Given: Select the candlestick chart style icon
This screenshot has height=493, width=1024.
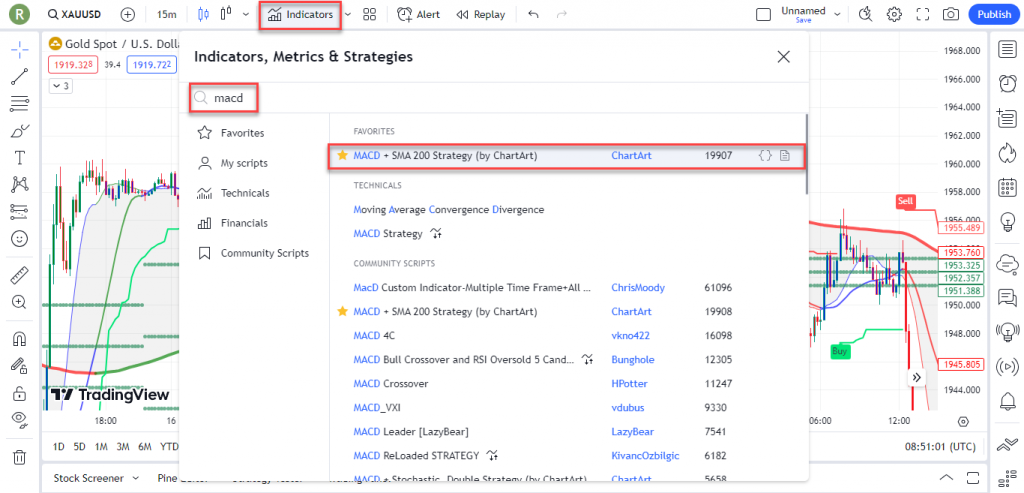Looking at the screenshot, I should pyautogui.click(x=203, y=14).
